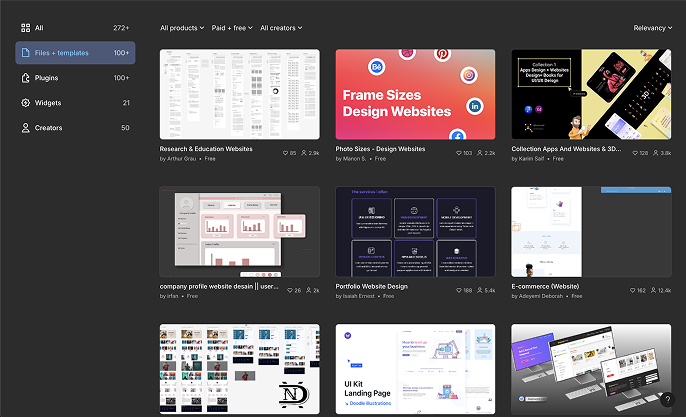Click the All grid icon in sidebar
Viewport: 686px width, 417px height.
click(x=26, y=28)
